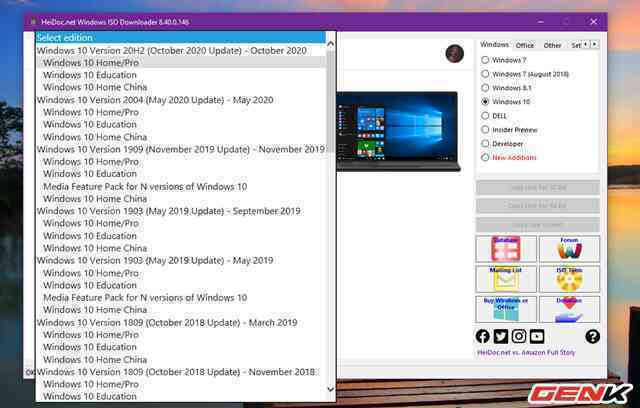Open the Facebook icon
This screenshot has height=408, width=640.
click(x=482, y=336)
